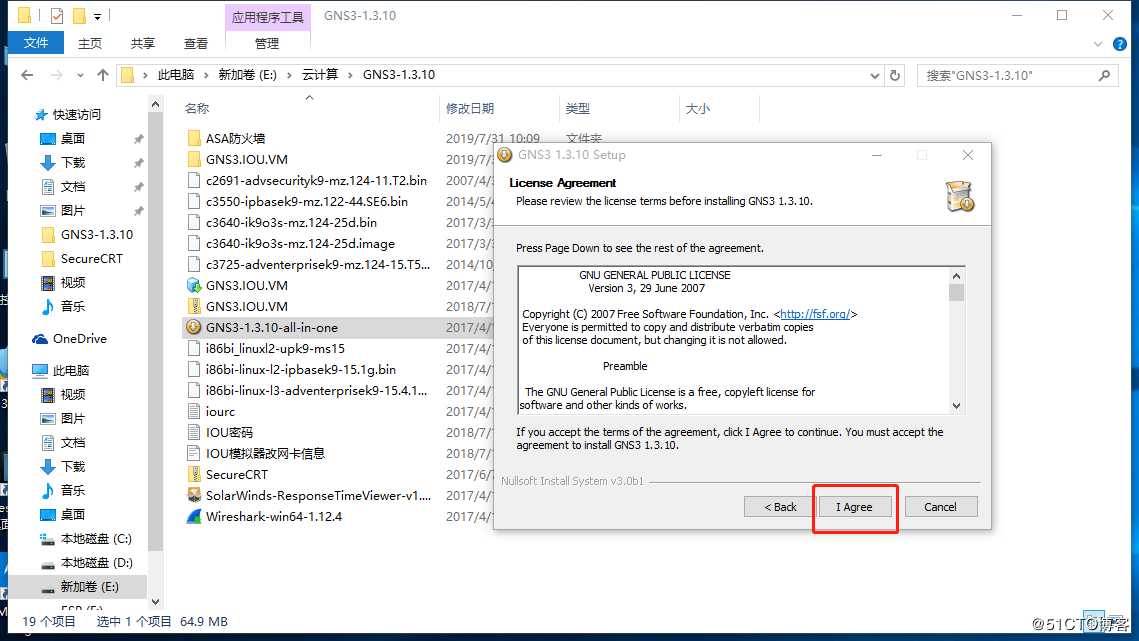Image resolution: width=1139 pixels, height=641 pixels.
Task: Open the 共享 ribbon tab
Action: [142, 44]
